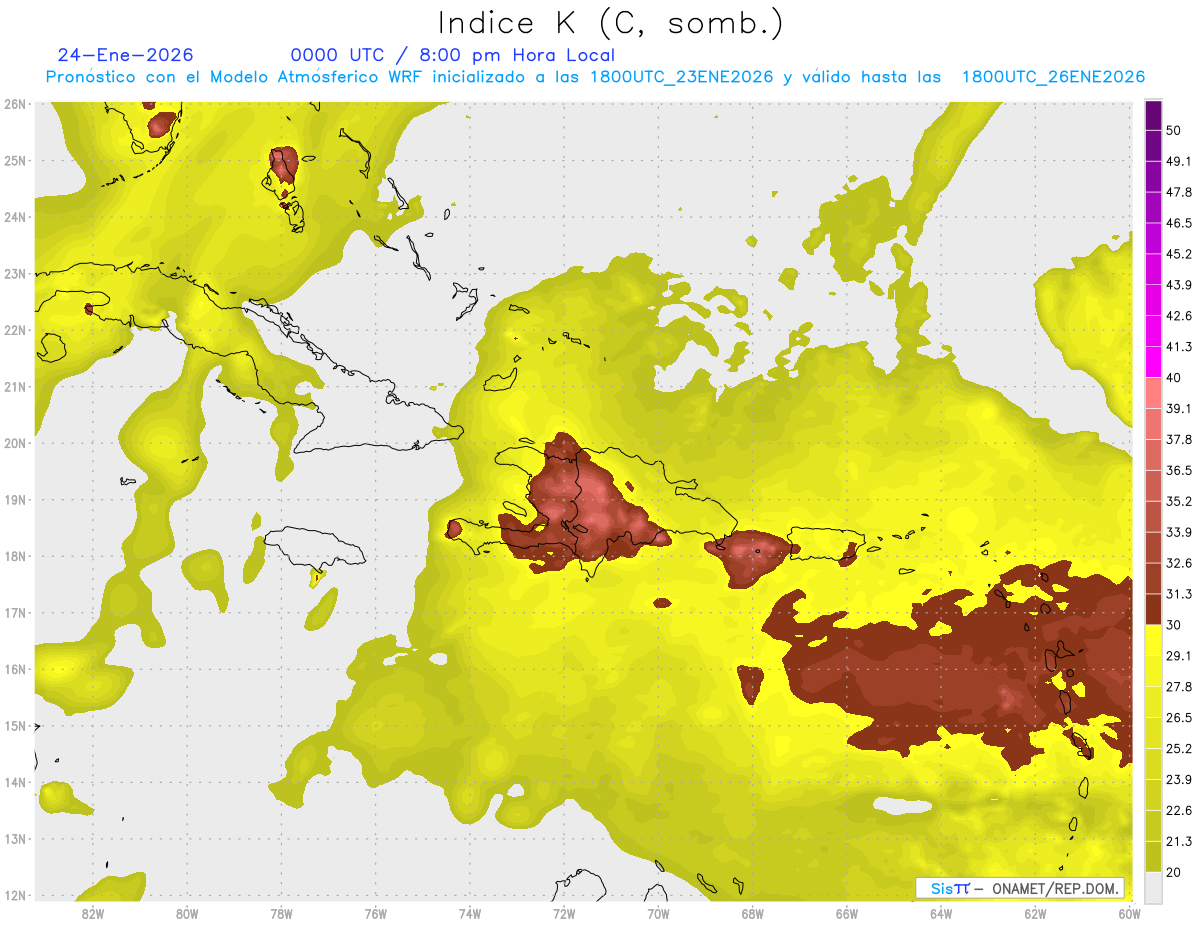This screenshot has height=927, width=1200.
Task: Click the '21.3' colorbar value
Action: [1179, 842]
